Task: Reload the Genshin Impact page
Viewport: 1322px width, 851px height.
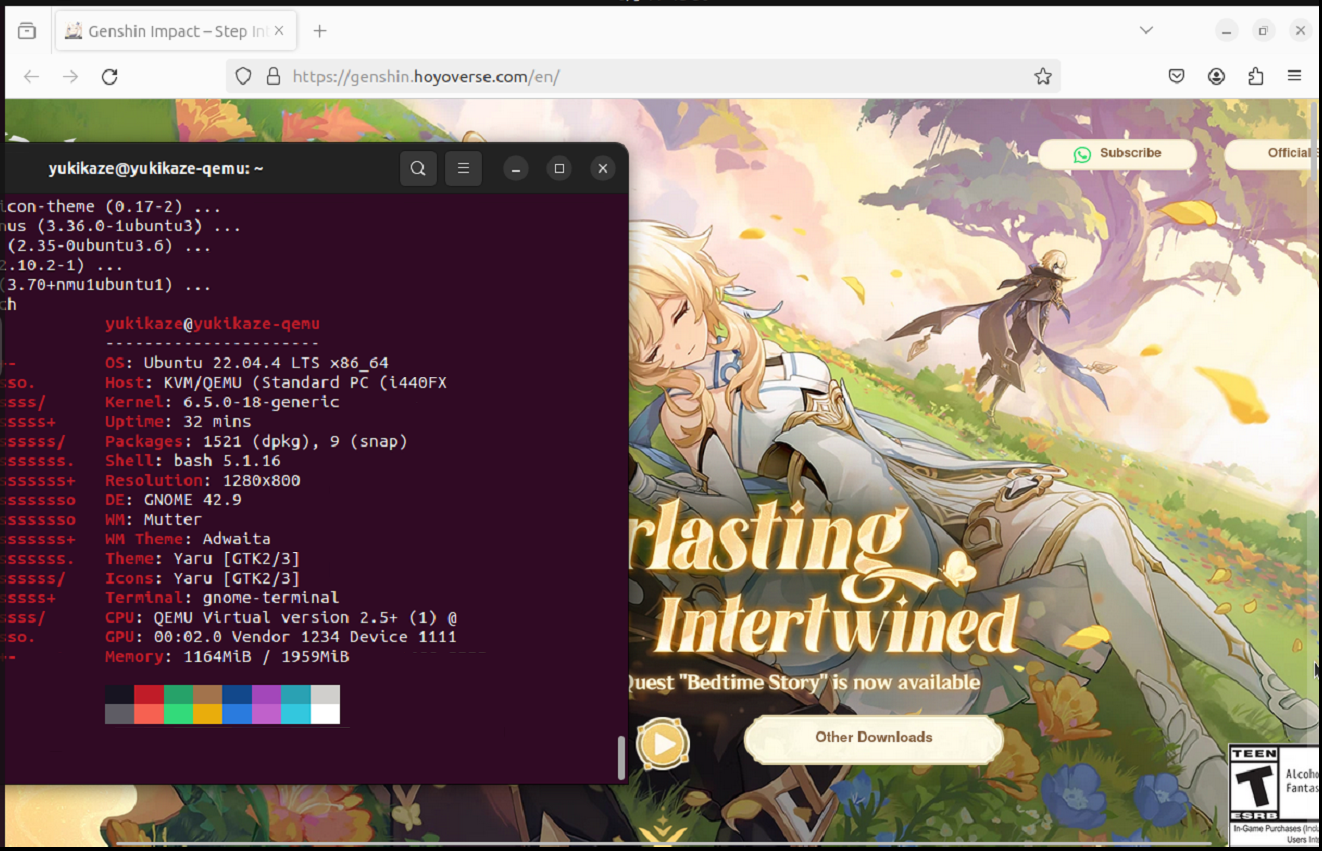Action: (x=110, y=76)
